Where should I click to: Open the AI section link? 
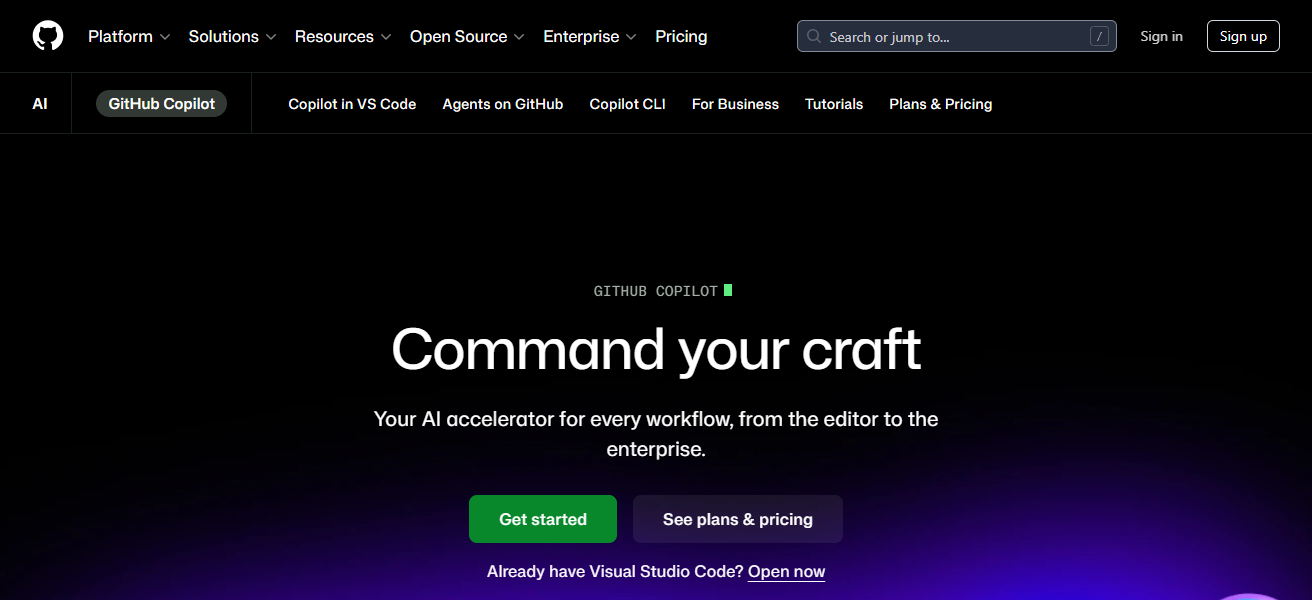tap(40, 104)
